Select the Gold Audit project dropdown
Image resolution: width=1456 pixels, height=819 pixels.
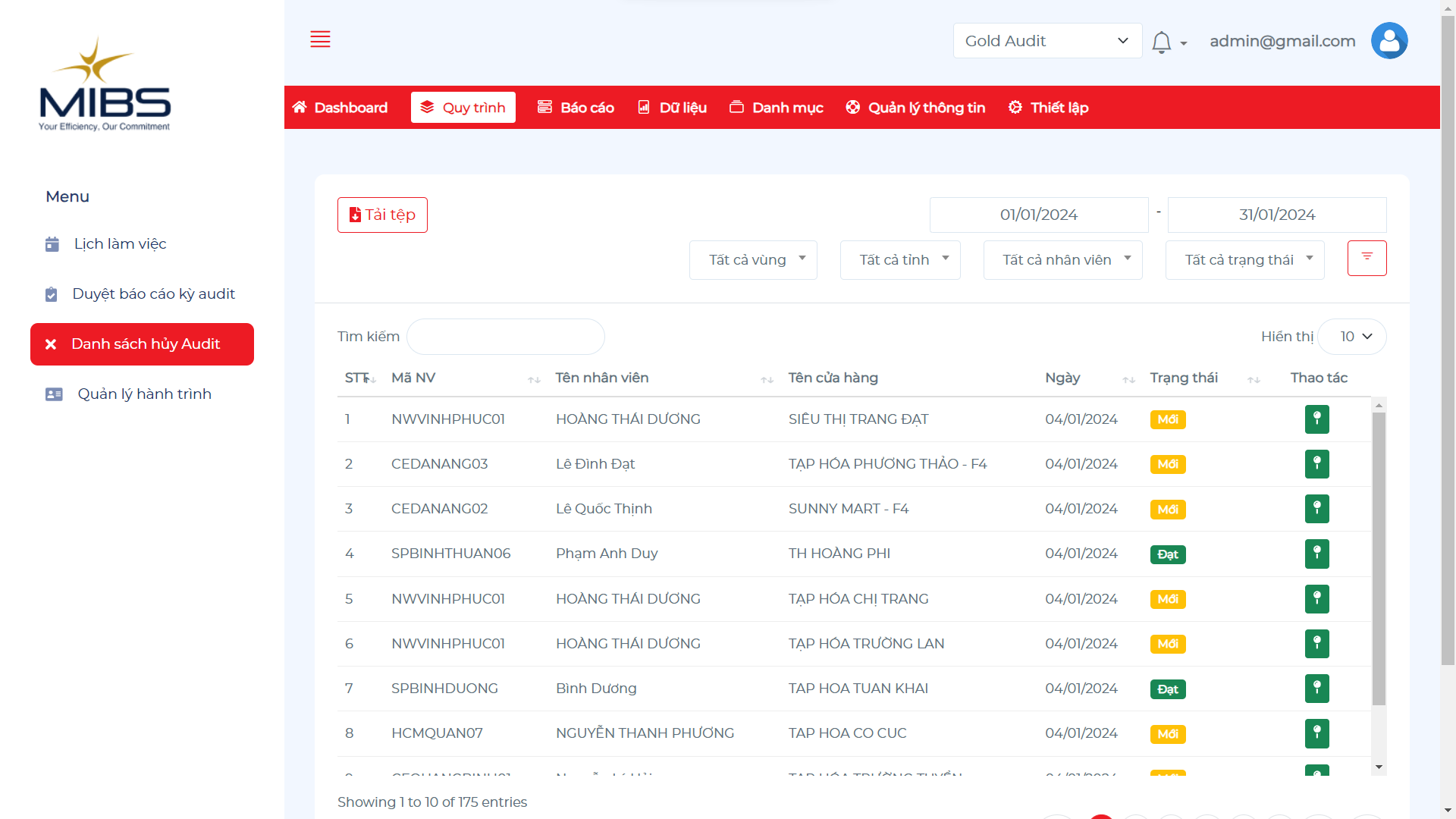1047,41
